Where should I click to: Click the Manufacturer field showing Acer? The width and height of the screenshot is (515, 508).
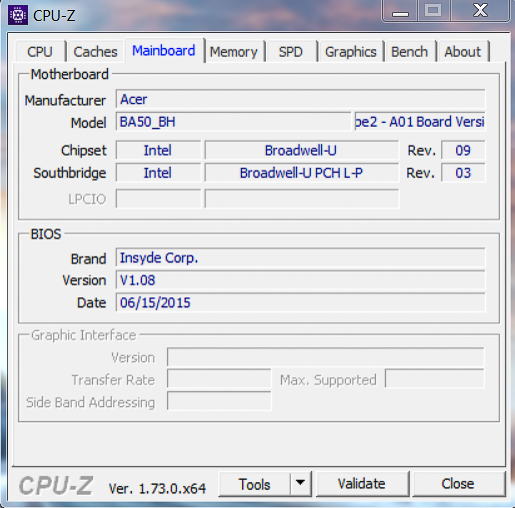300,99
